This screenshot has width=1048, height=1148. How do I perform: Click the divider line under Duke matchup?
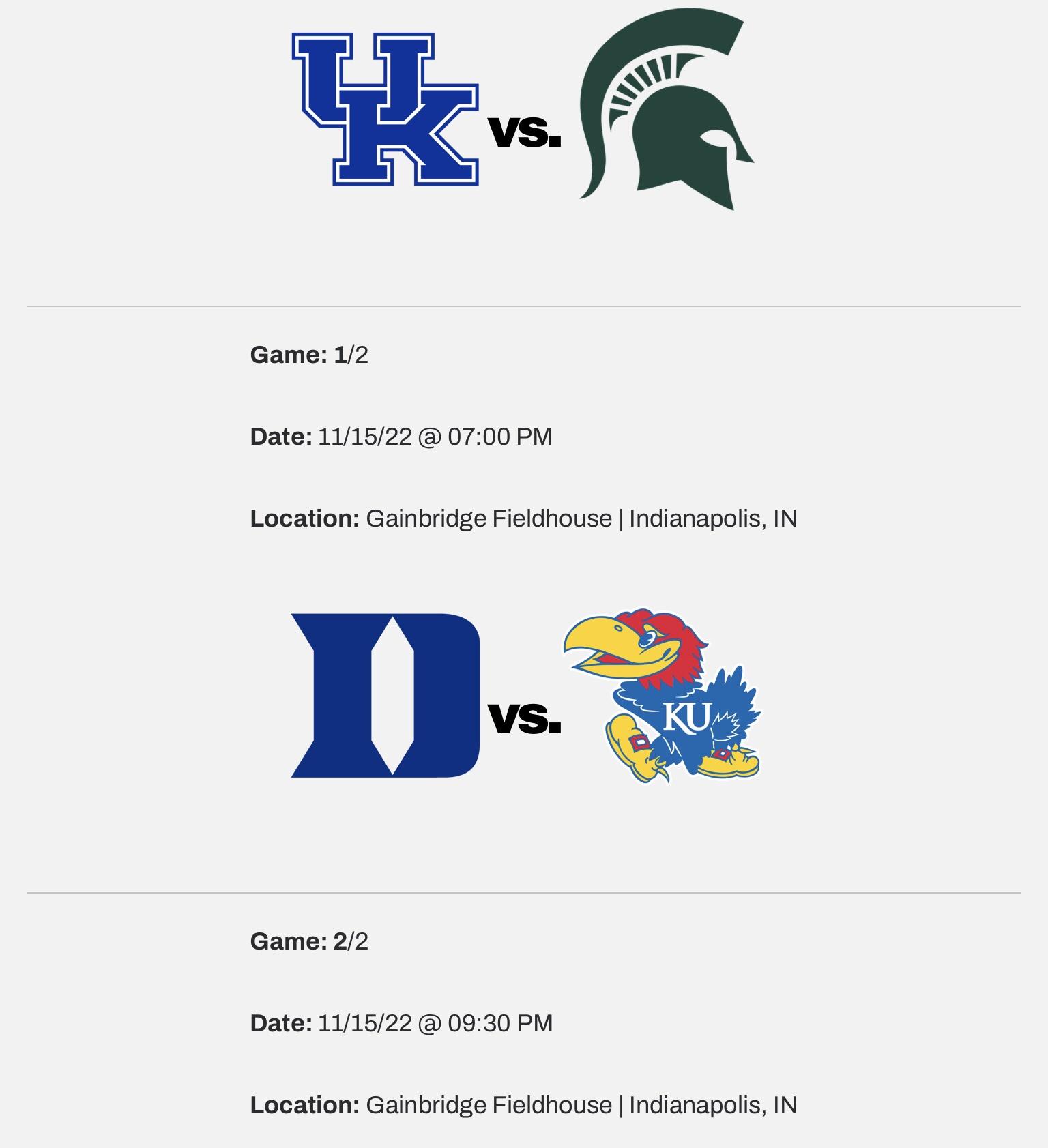pos(524,892)
